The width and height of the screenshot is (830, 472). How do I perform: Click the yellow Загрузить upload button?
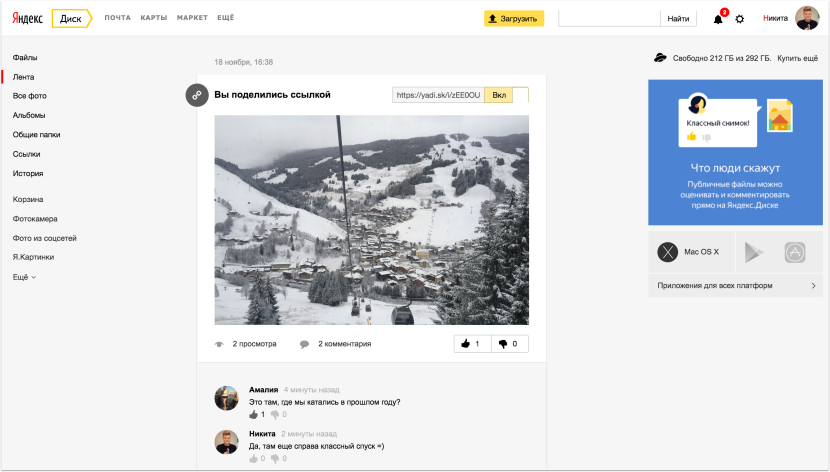click(x=514, y=18)
